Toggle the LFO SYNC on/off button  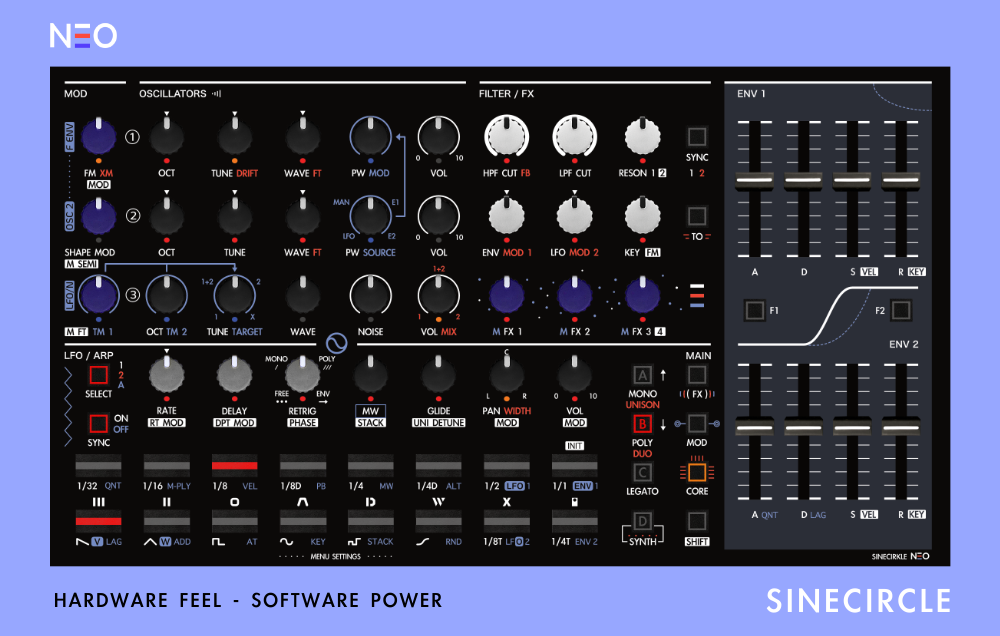pos(98,424)
